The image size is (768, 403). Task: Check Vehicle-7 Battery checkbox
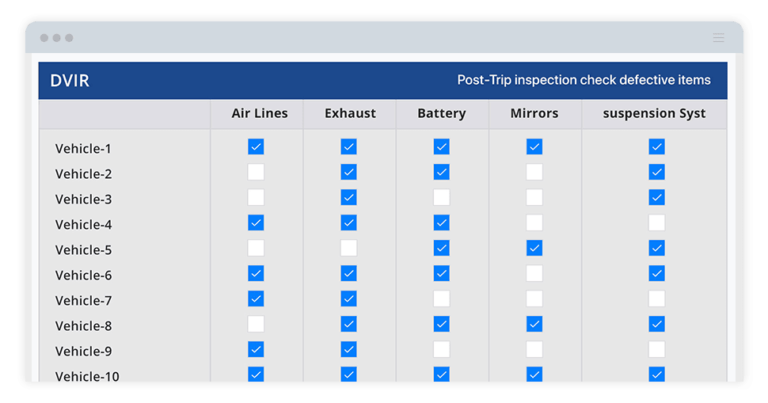point(441,299)
